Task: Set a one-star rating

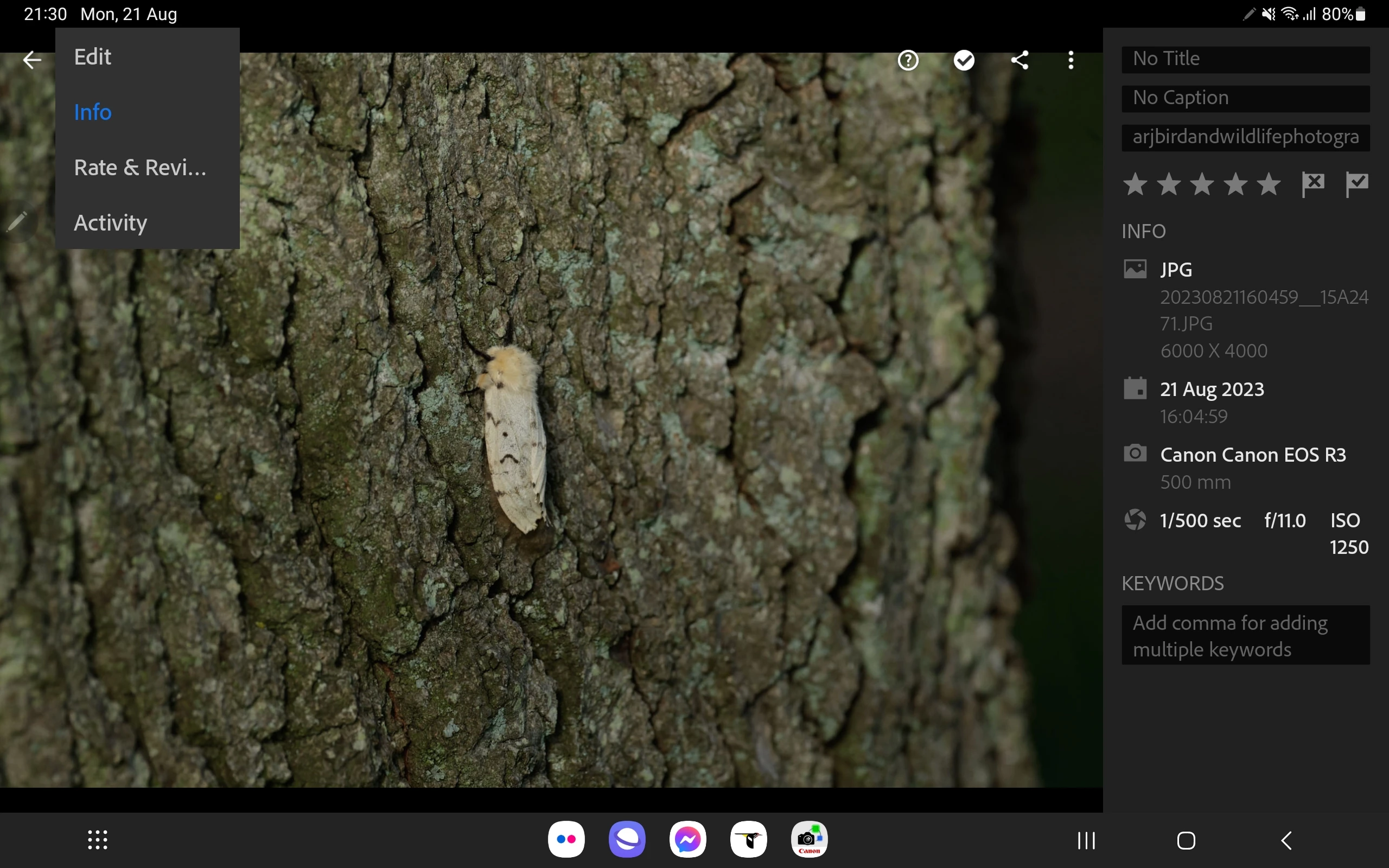Action: [x=1135, y=184]
